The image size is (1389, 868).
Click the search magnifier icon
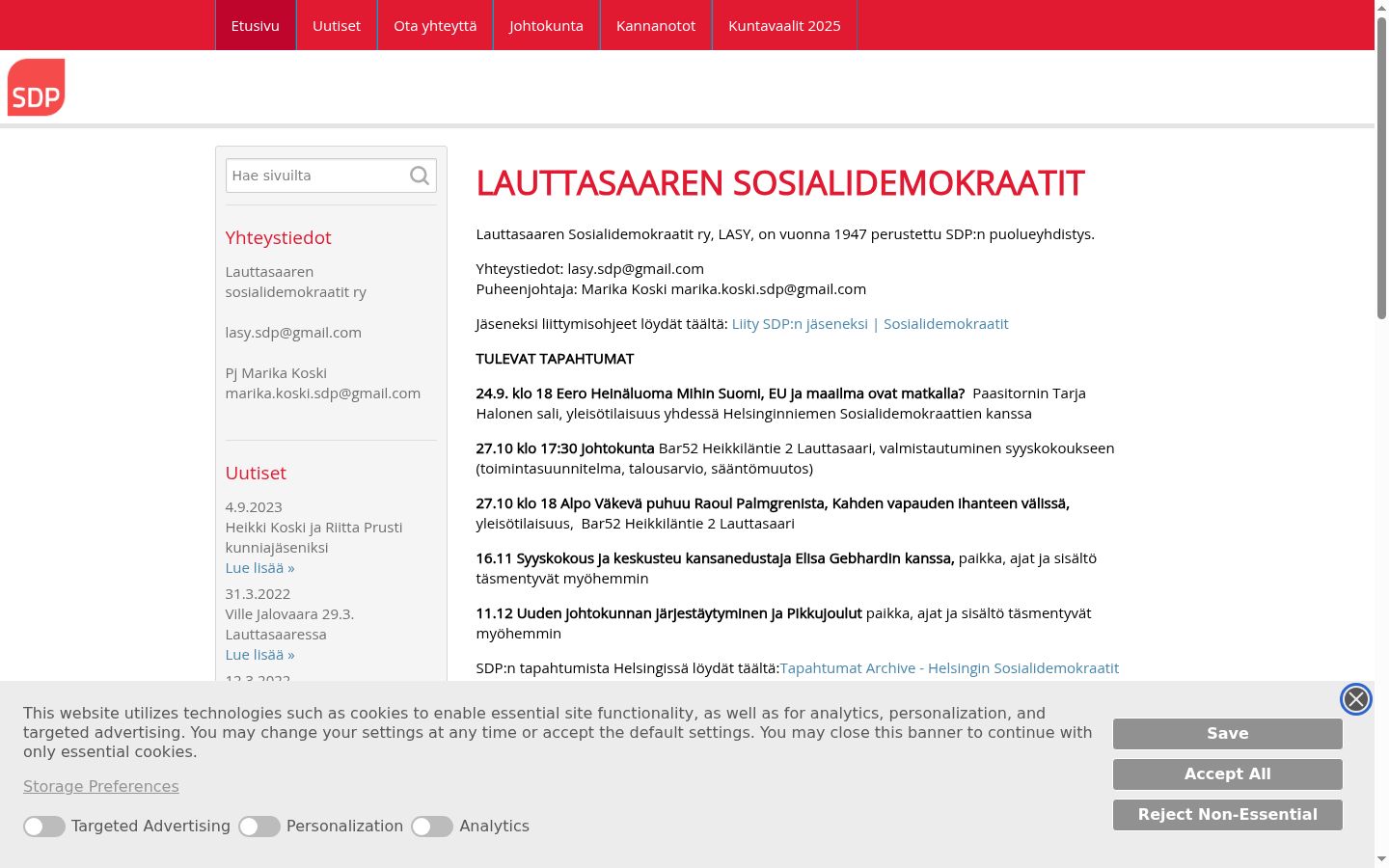420,176
